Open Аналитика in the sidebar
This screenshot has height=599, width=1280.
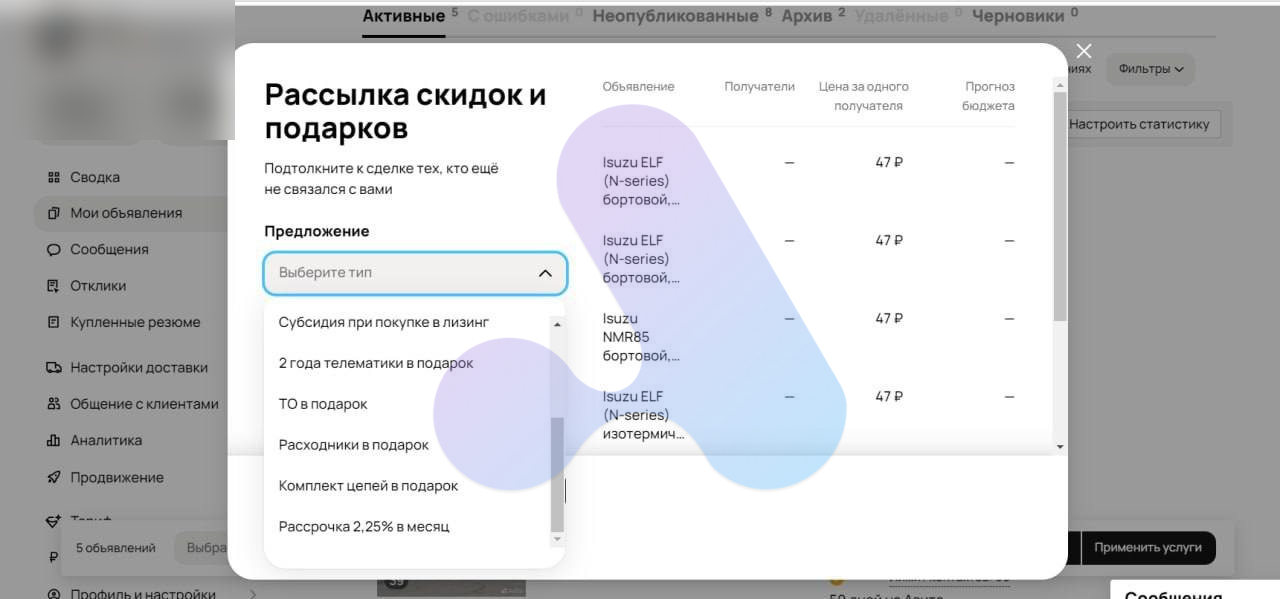(106, 440)
